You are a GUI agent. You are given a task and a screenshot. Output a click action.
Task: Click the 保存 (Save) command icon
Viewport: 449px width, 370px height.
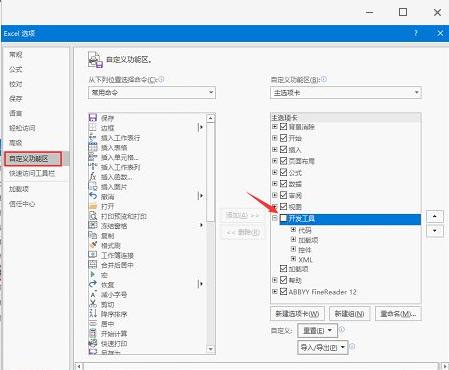93,118
